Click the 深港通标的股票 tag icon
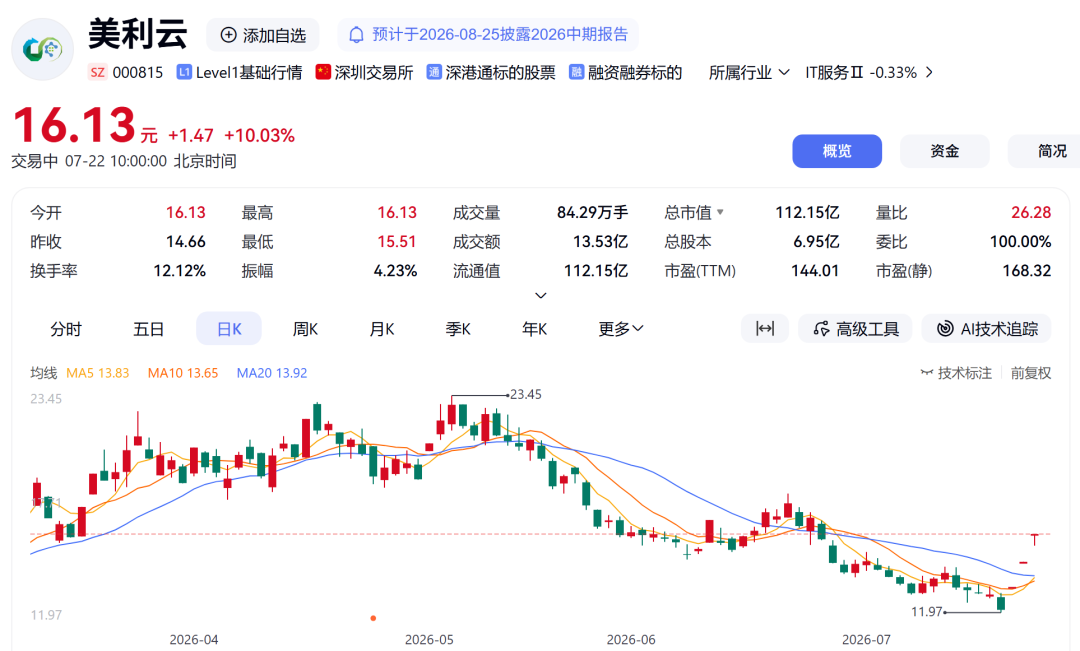The image size is (1080, 651). click(434, 72)
